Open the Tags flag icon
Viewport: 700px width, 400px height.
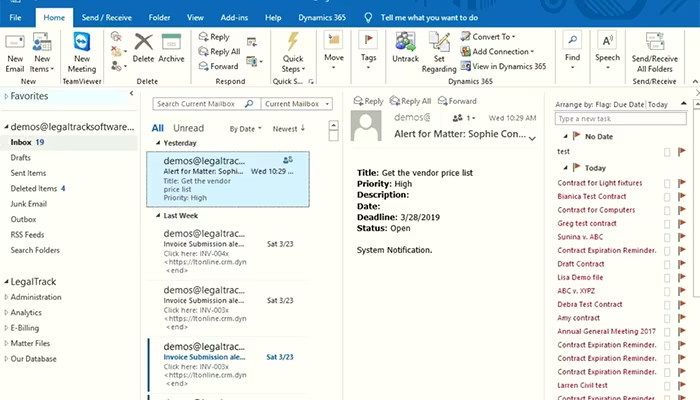(x=368, y=40)
